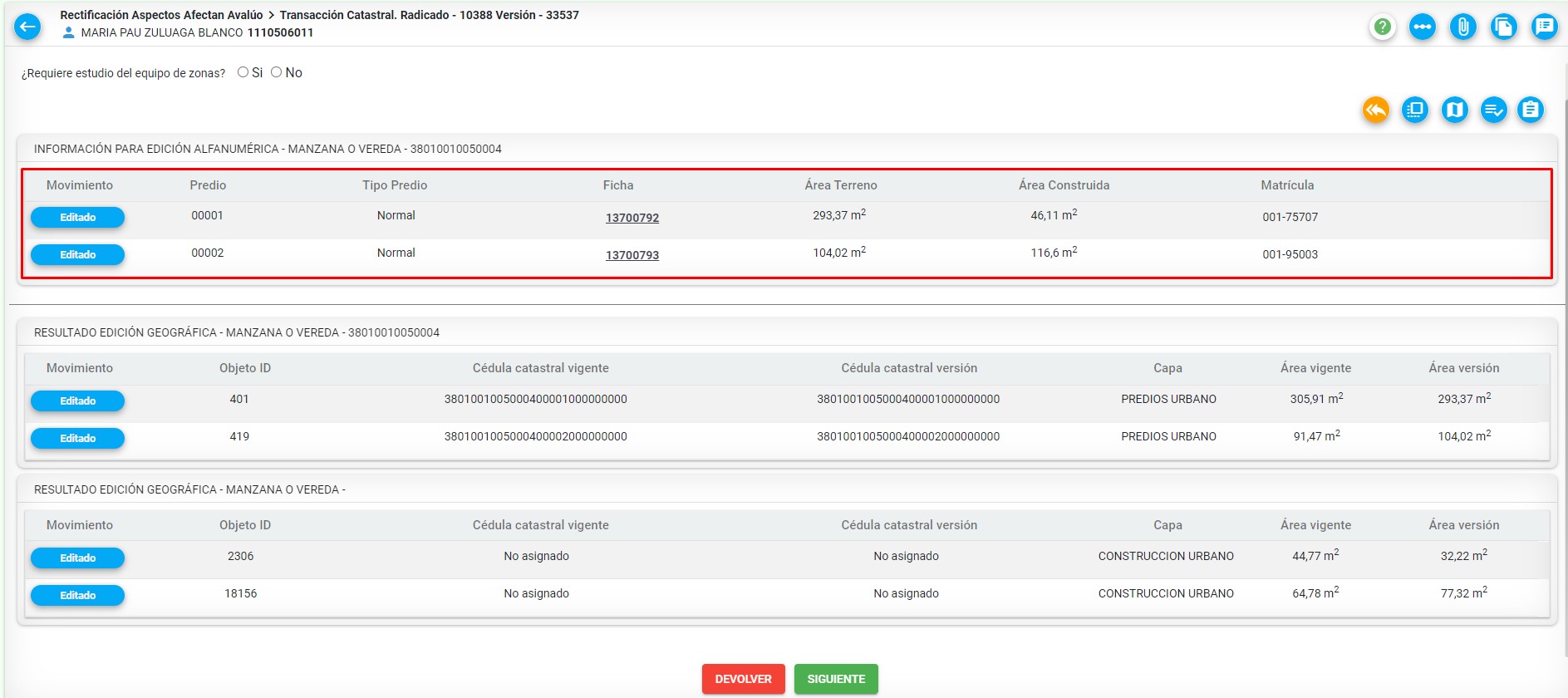Click matrícula value 001-95003
Viewport: 1568px width, 698px height.
pos(1290,254)
